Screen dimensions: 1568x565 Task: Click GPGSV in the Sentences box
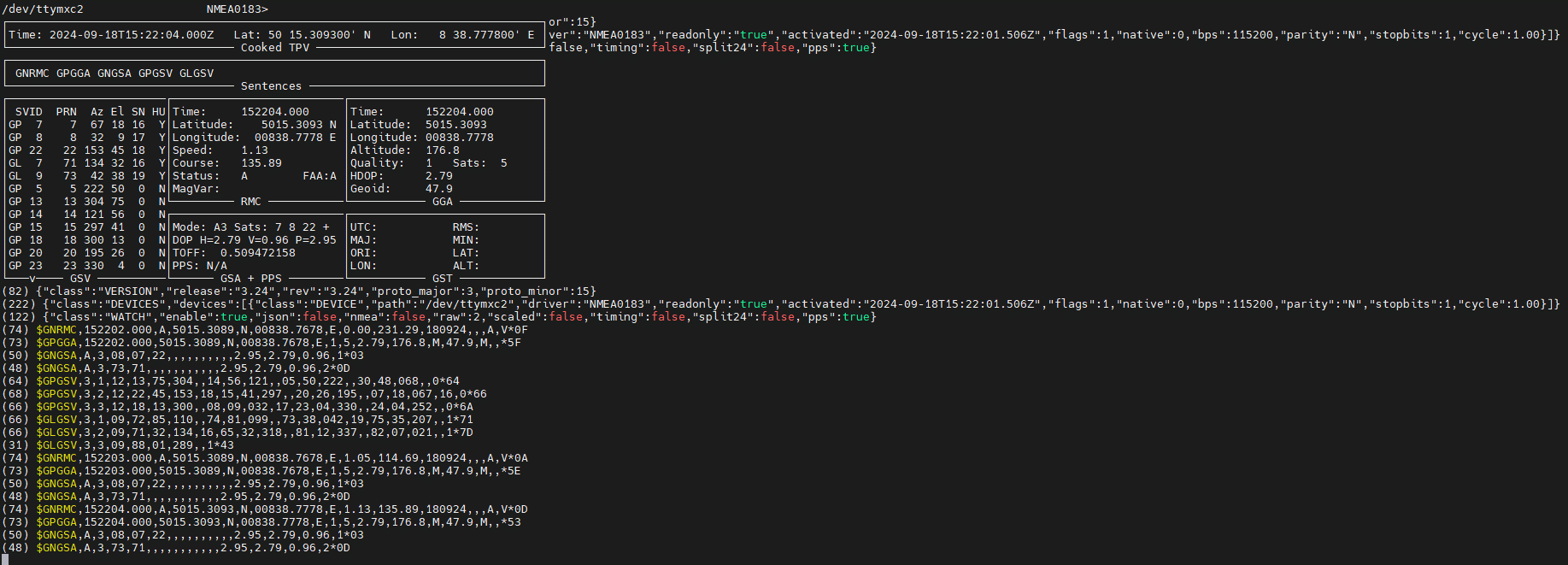[x=156, y=74]
